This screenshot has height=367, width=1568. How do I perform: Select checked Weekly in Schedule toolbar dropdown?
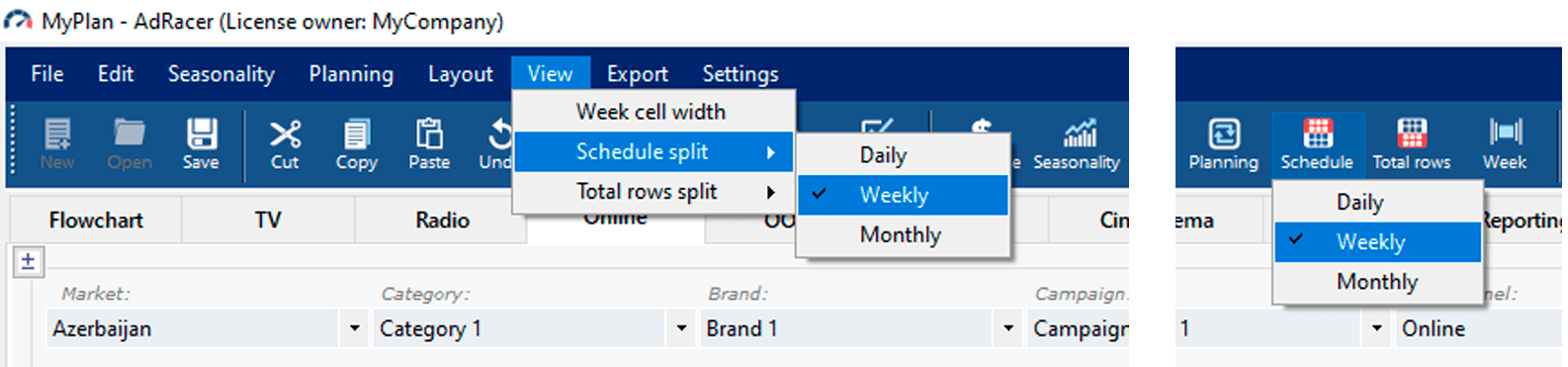pyautogui.click(x=1378, y=241)
